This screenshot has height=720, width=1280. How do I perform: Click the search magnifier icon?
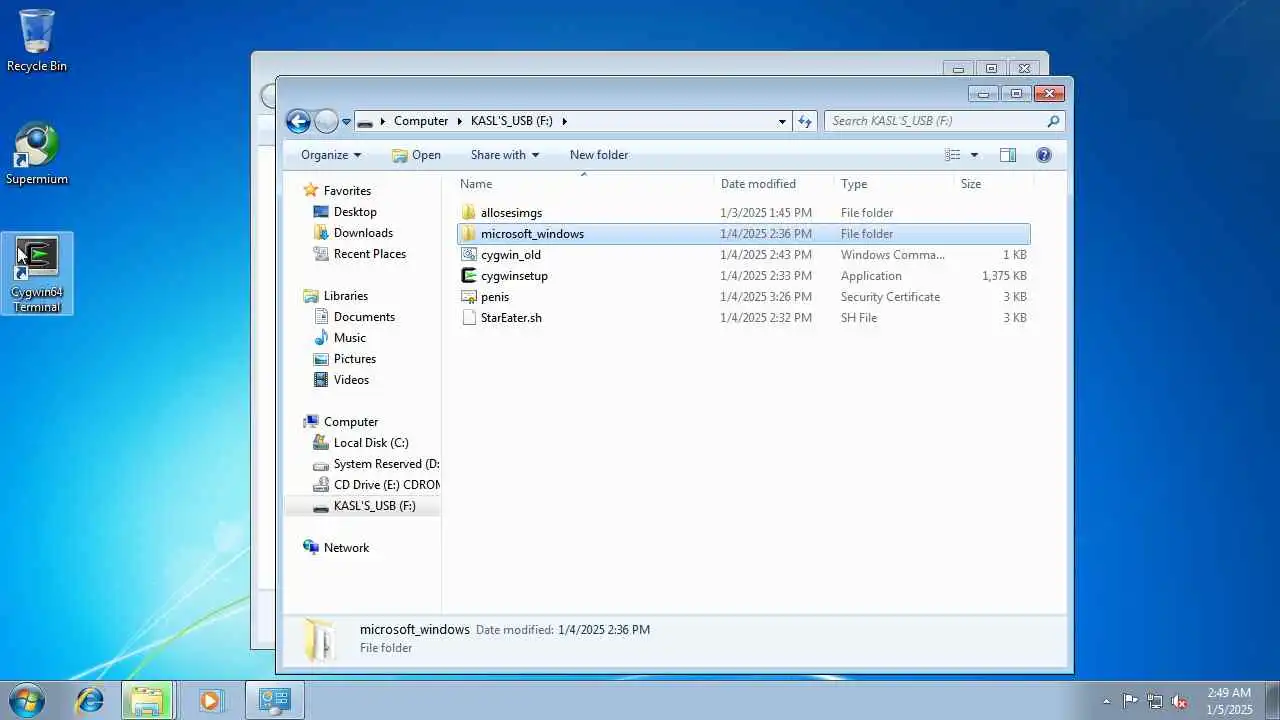tap(1053, 121)
